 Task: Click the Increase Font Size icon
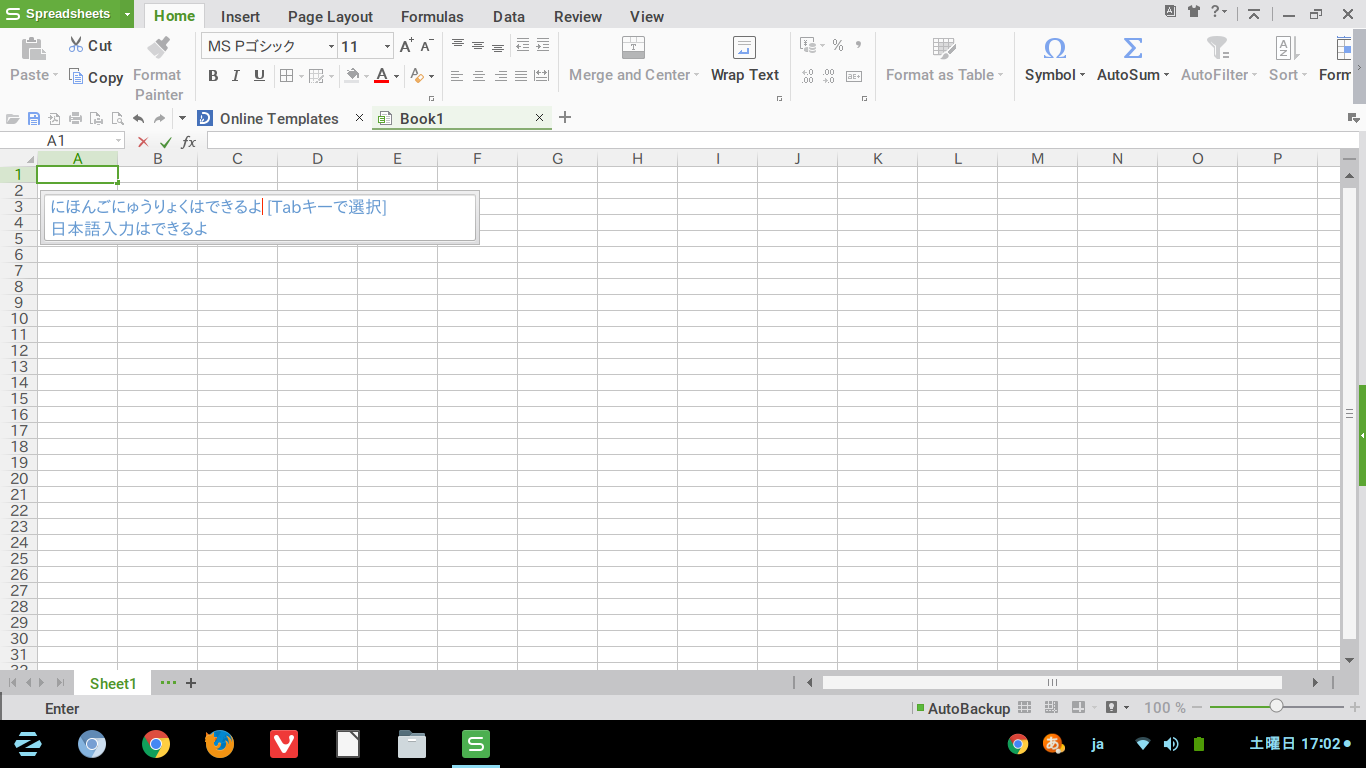[405, 46]
